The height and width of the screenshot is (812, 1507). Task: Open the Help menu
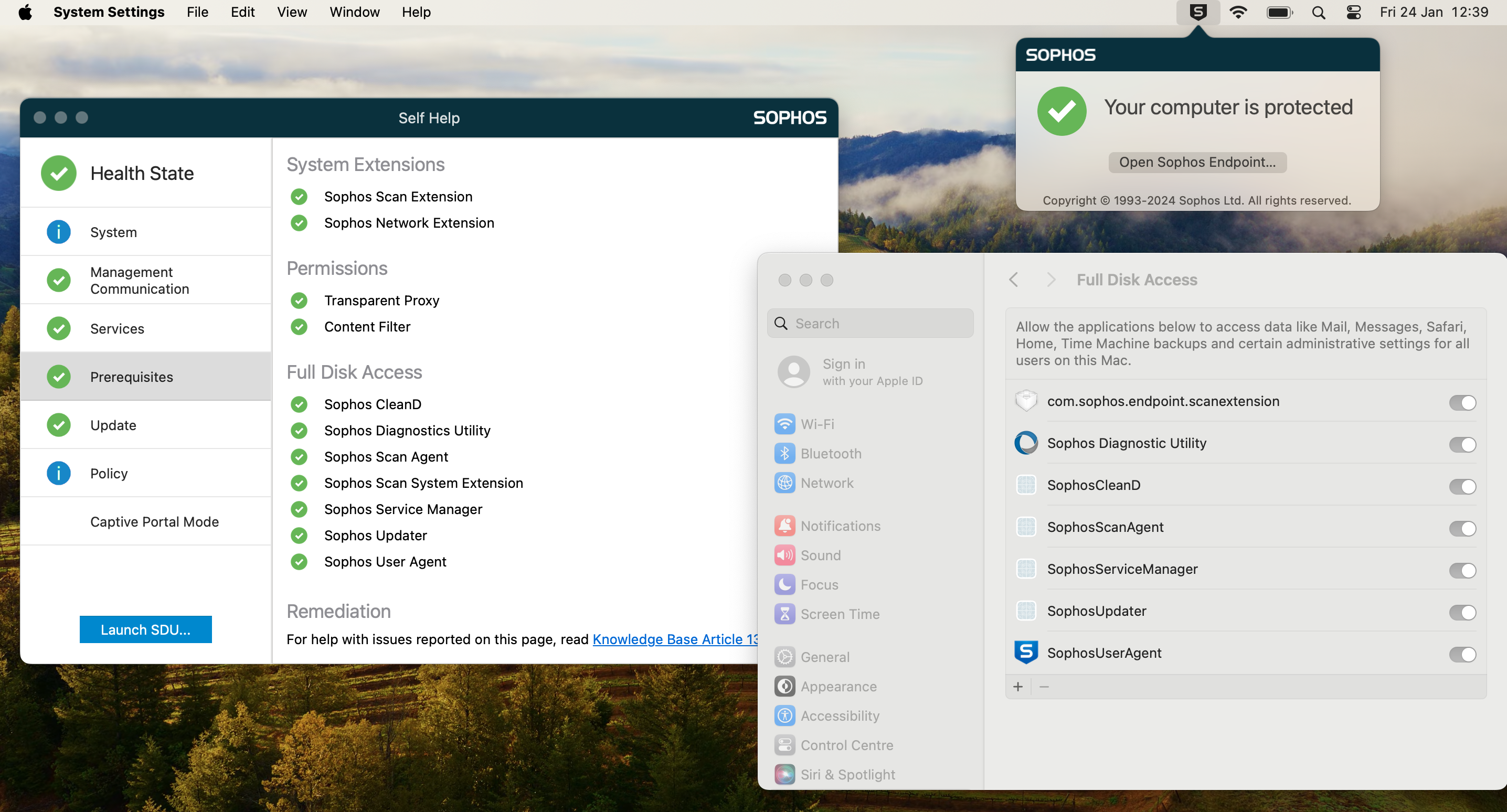point(416,12)
